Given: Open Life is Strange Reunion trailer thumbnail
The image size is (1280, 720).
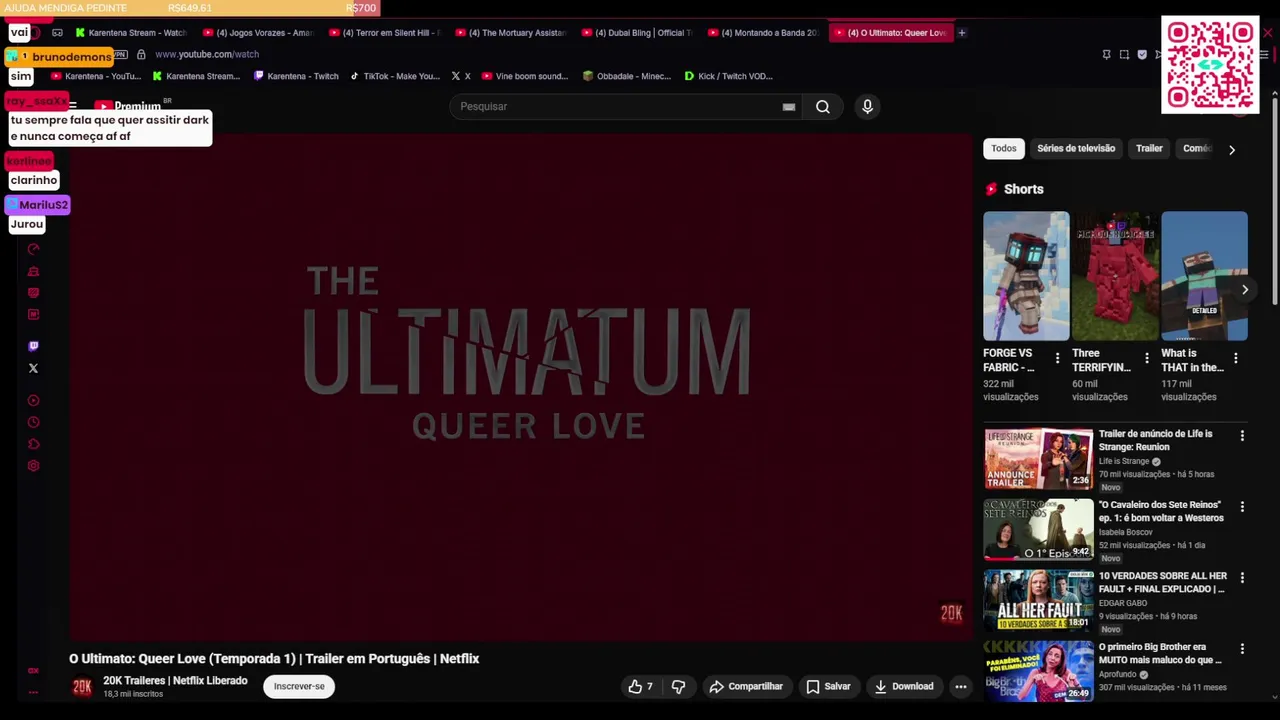Looking at the screenshot, I should pyautogui.click(x=1038, y=459).
